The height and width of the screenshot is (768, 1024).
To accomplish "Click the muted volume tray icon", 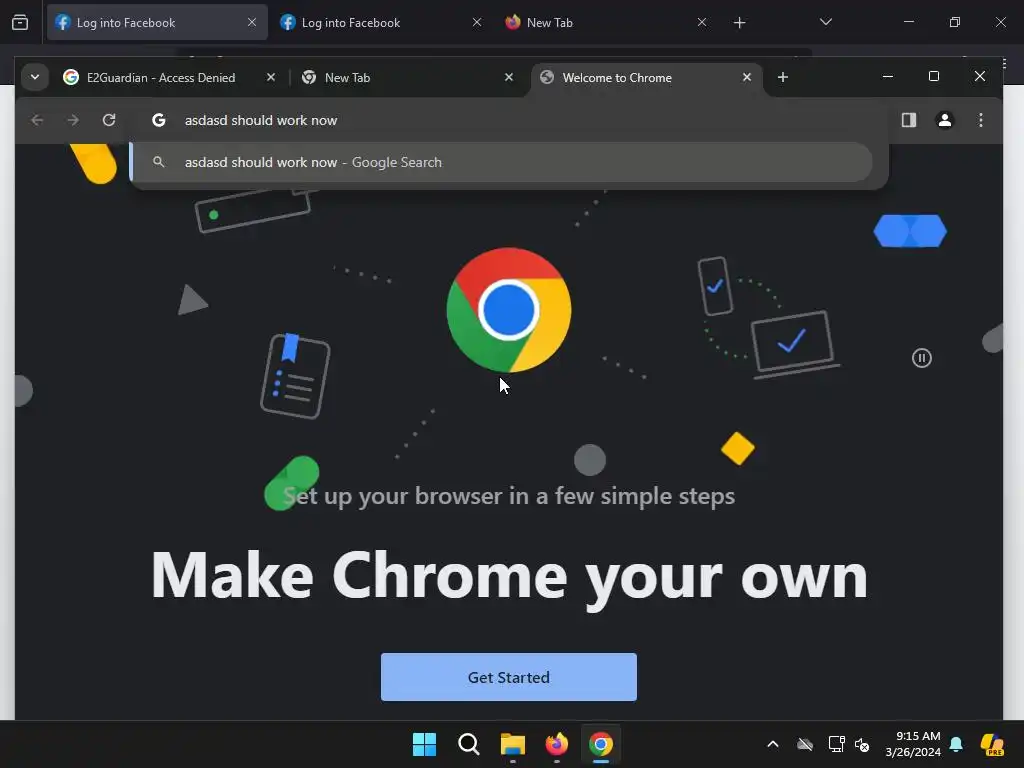I will tap(862, 744).
